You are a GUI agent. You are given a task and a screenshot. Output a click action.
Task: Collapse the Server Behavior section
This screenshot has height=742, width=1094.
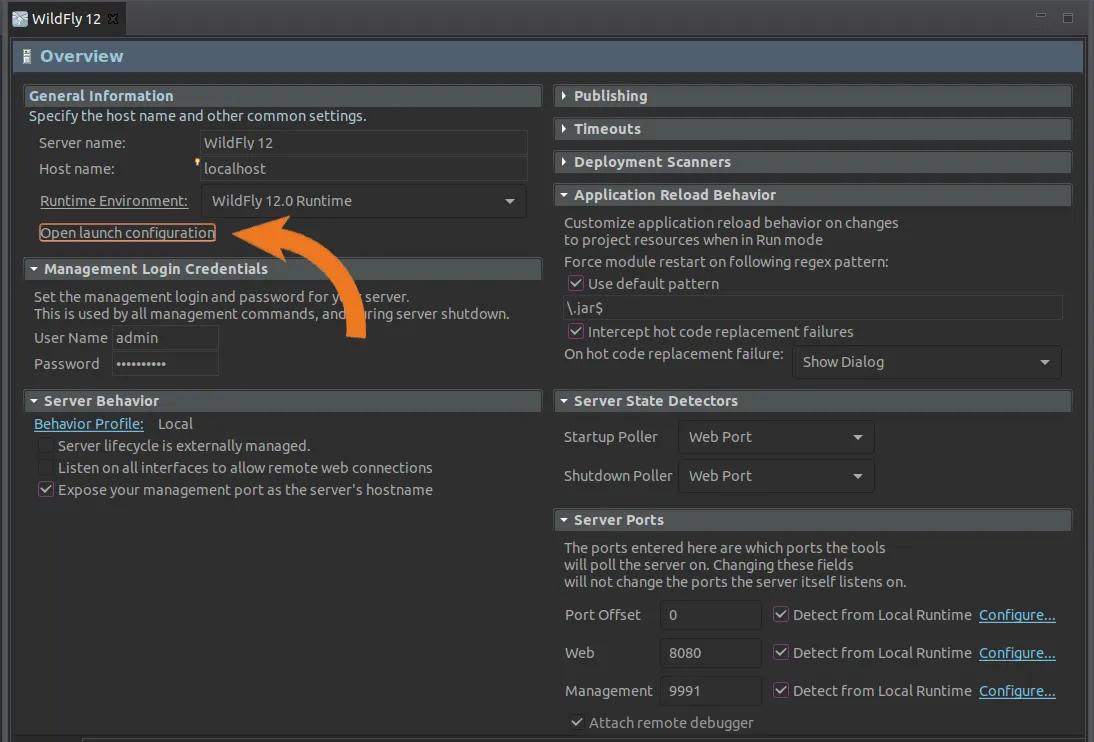pyautogui.click(x=33, y=401)
